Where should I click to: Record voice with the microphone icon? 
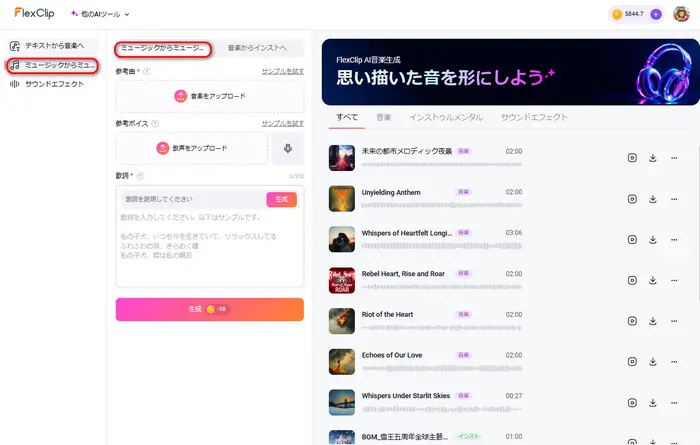coord(288,148)
